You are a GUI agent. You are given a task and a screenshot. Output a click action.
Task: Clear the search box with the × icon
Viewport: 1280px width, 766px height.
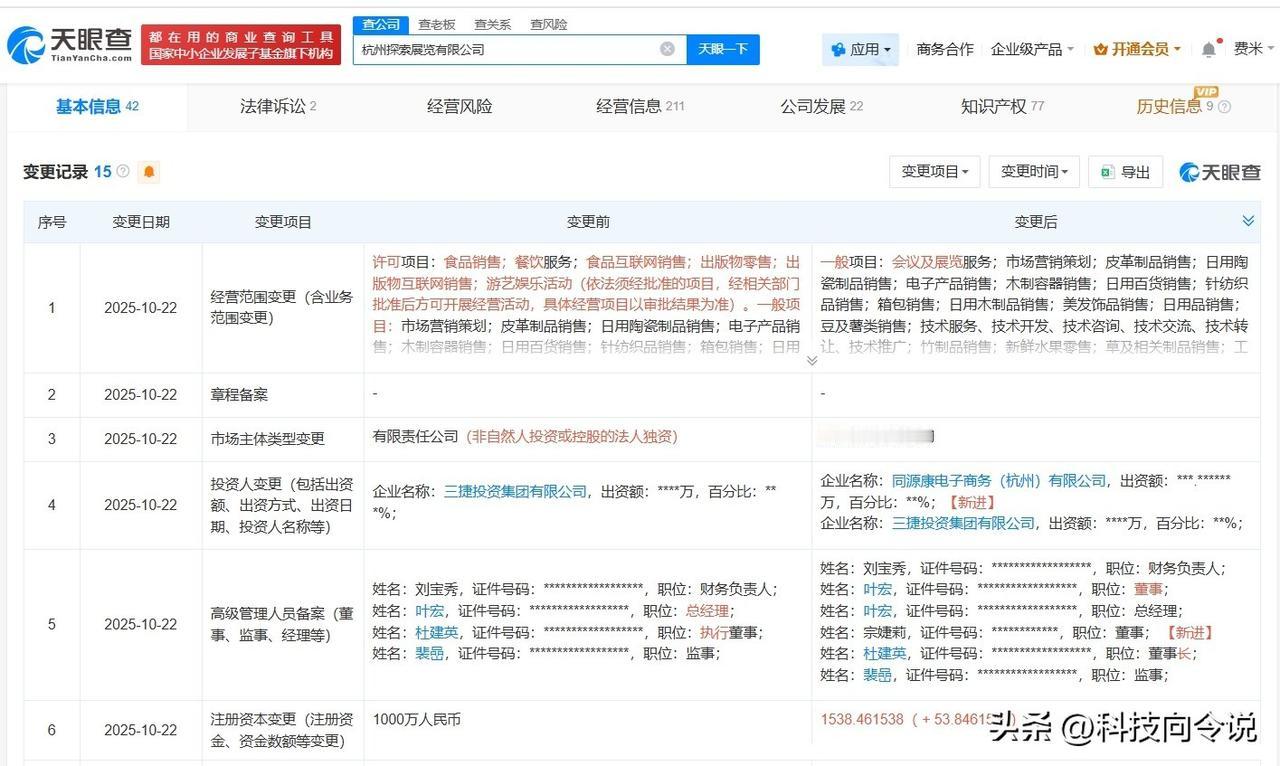[x=666, y=48]
